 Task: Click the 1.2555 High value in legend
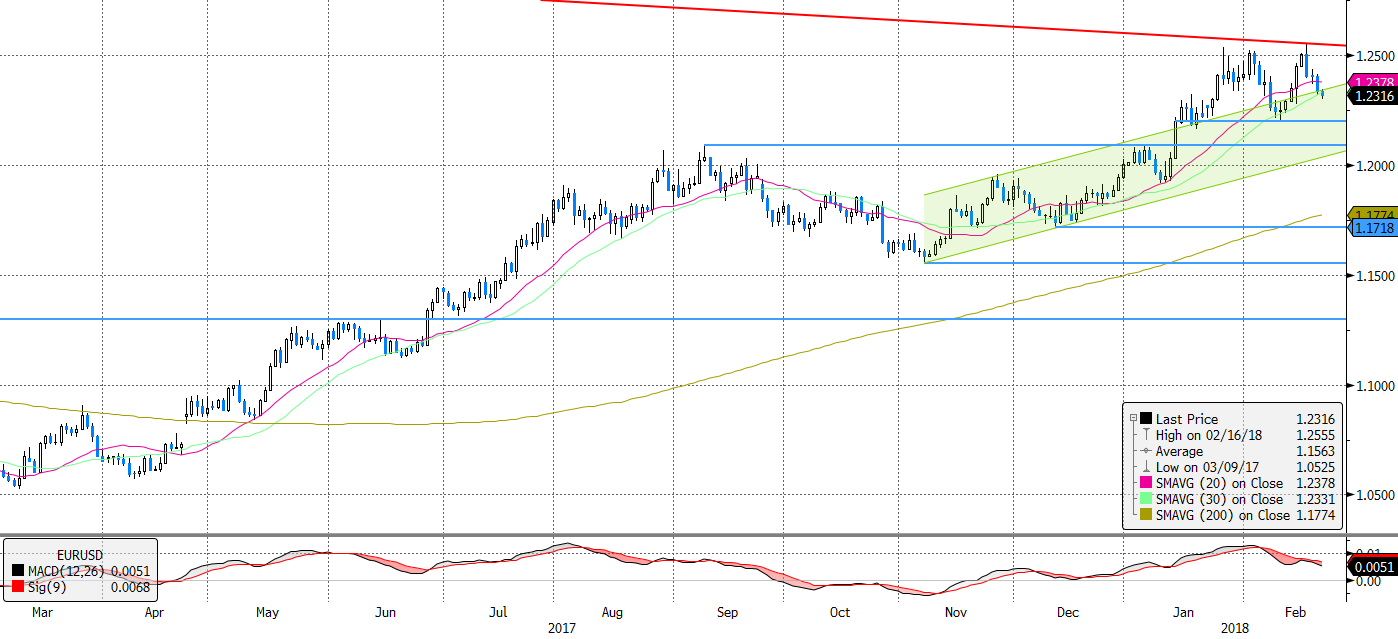pos(1316,435)
